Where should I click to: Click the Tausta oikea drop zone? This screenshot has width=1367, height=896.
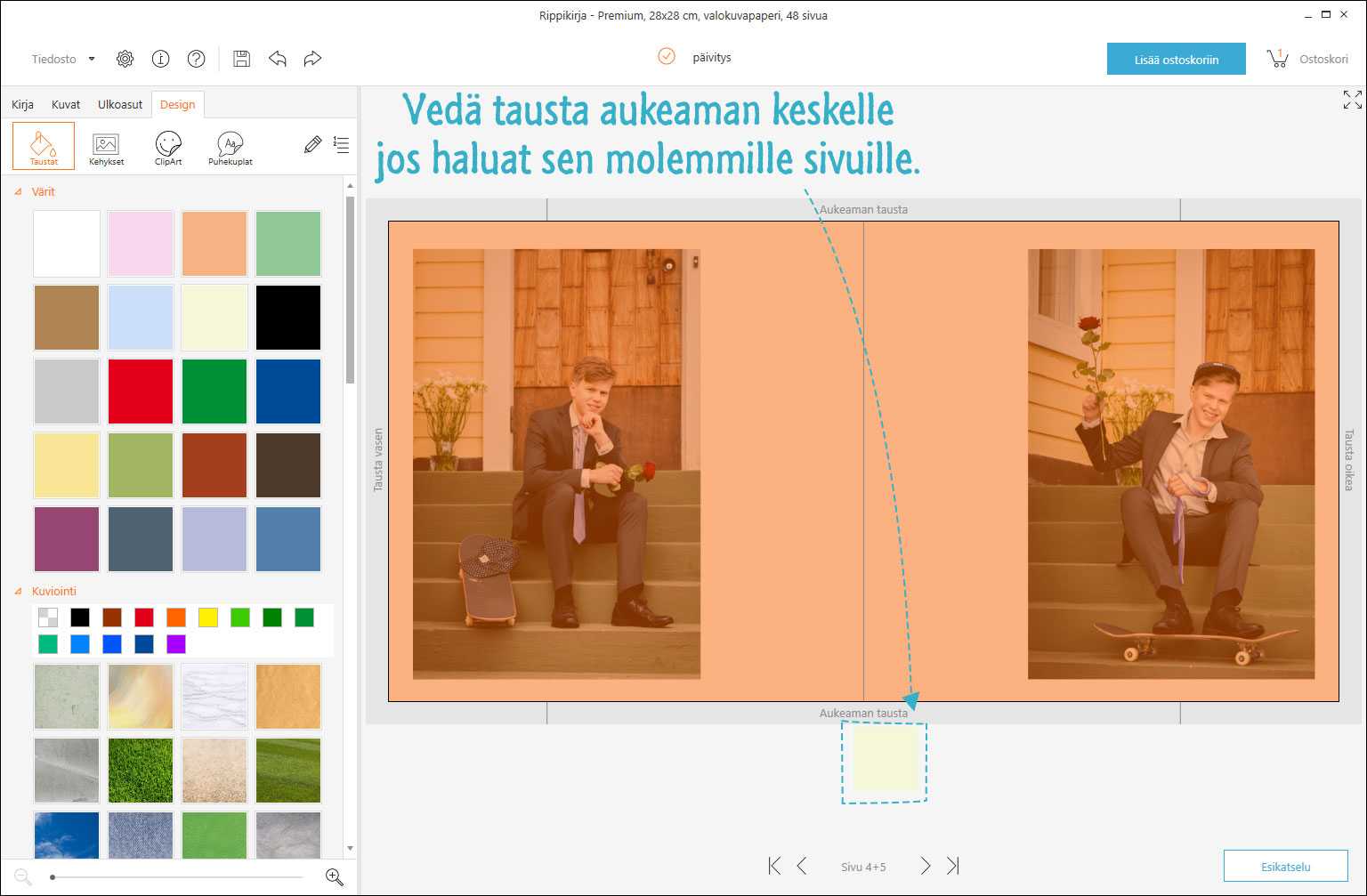1349,460
